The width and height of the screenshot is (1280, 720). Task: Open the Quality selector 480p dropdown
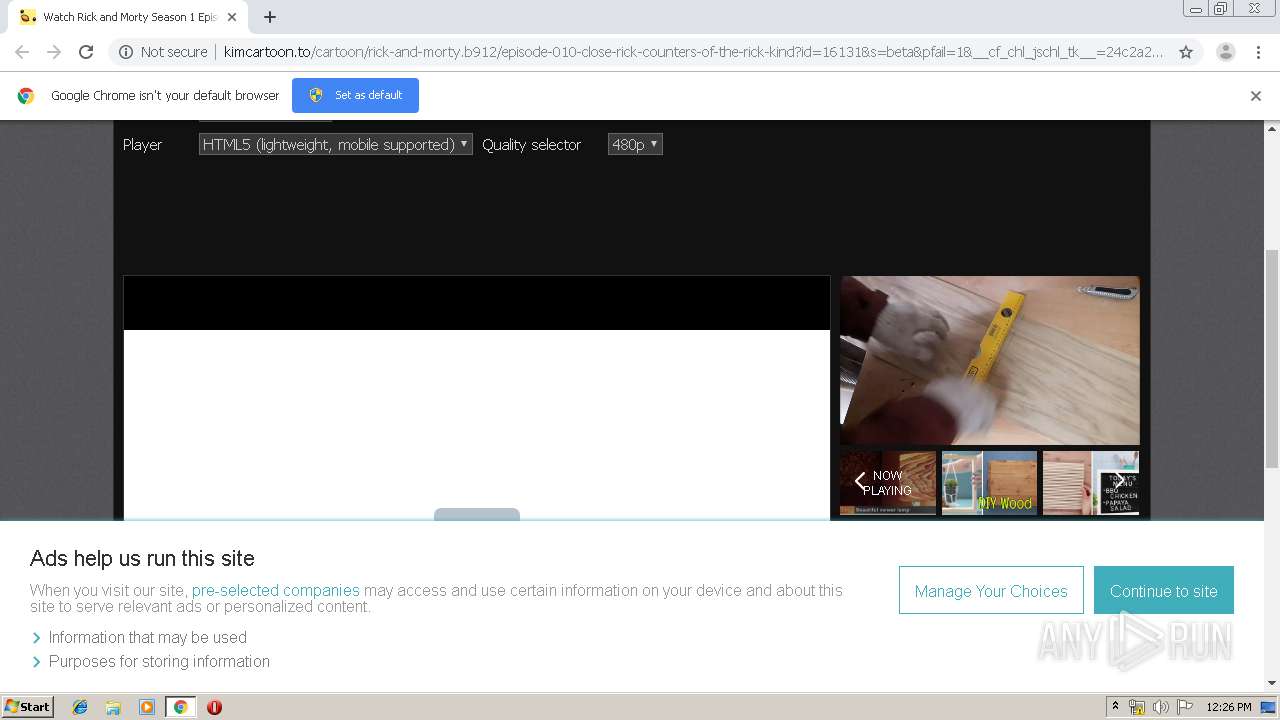tap(635, 144)
